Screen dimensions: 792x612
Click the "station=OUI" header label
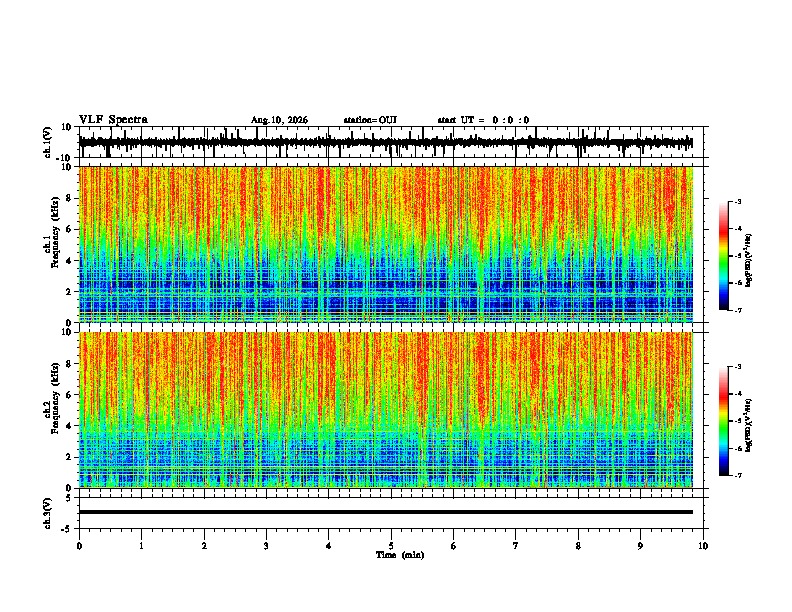click(x=370, y=120)
